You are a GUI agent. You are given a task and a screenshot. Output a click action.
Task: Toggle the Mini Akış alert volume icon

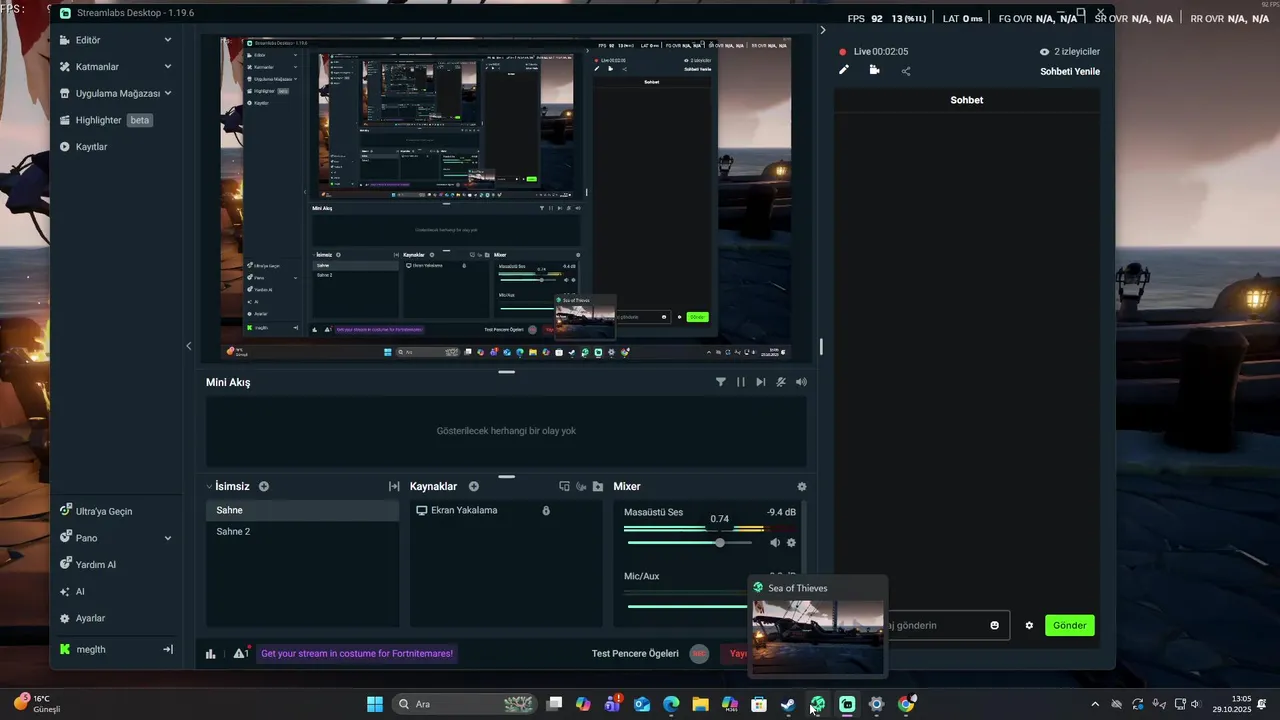[x=801, y=382]
